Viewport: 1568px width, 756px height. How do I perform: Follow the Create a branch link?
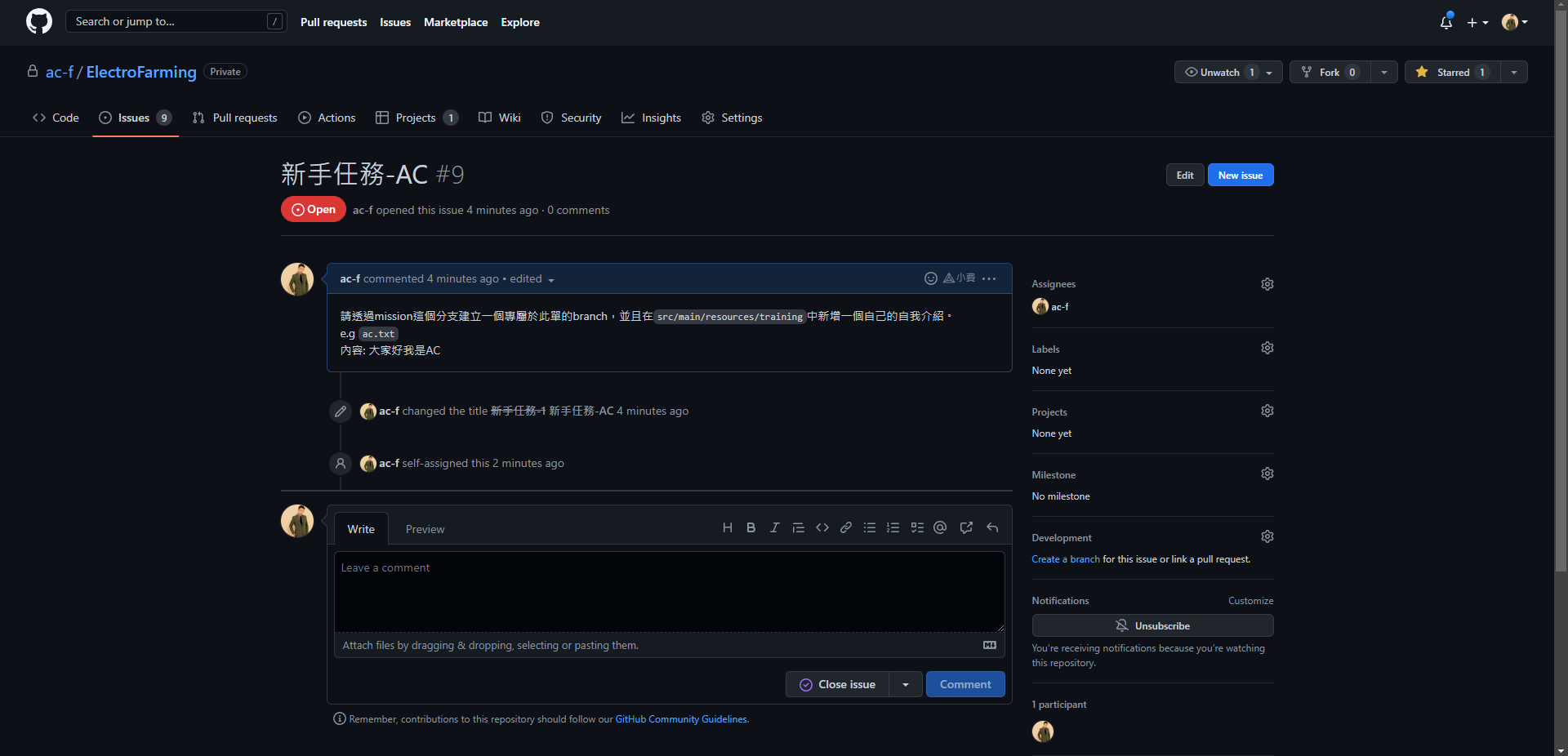(x=1066, y=559)
